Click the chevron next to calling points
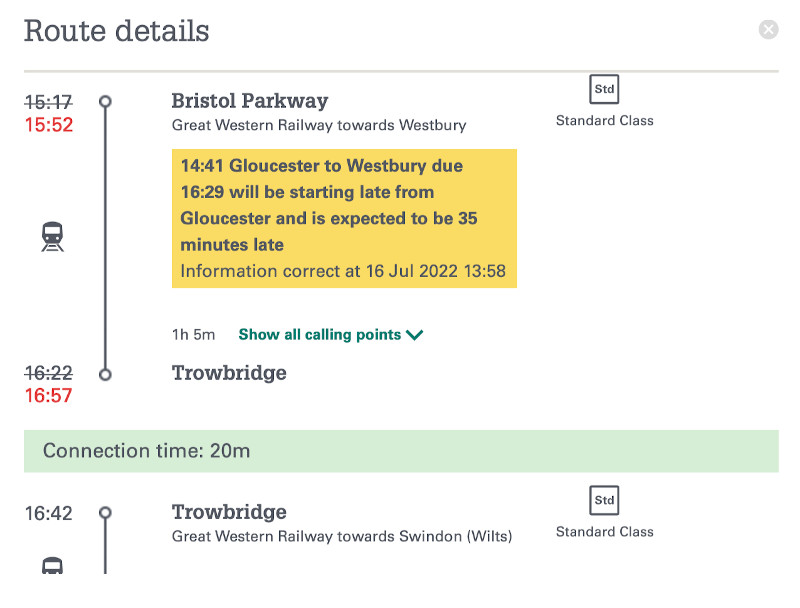This screenshot has width=800, height=608. coord(415,335)
